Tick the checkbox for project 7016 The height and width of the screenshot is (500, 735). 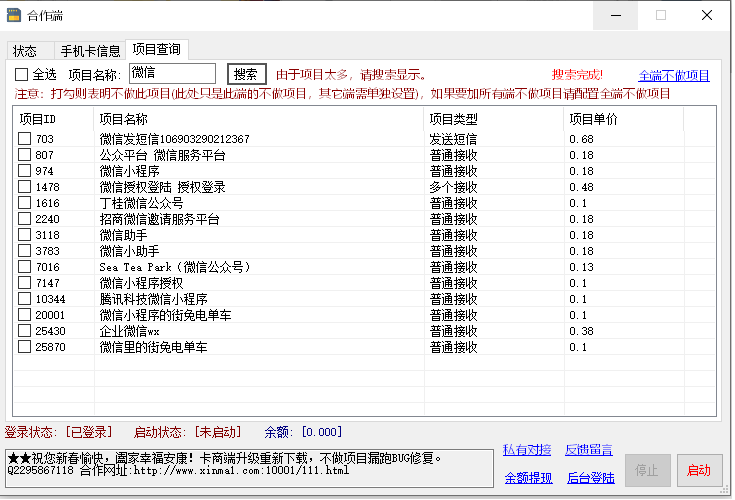24,267
